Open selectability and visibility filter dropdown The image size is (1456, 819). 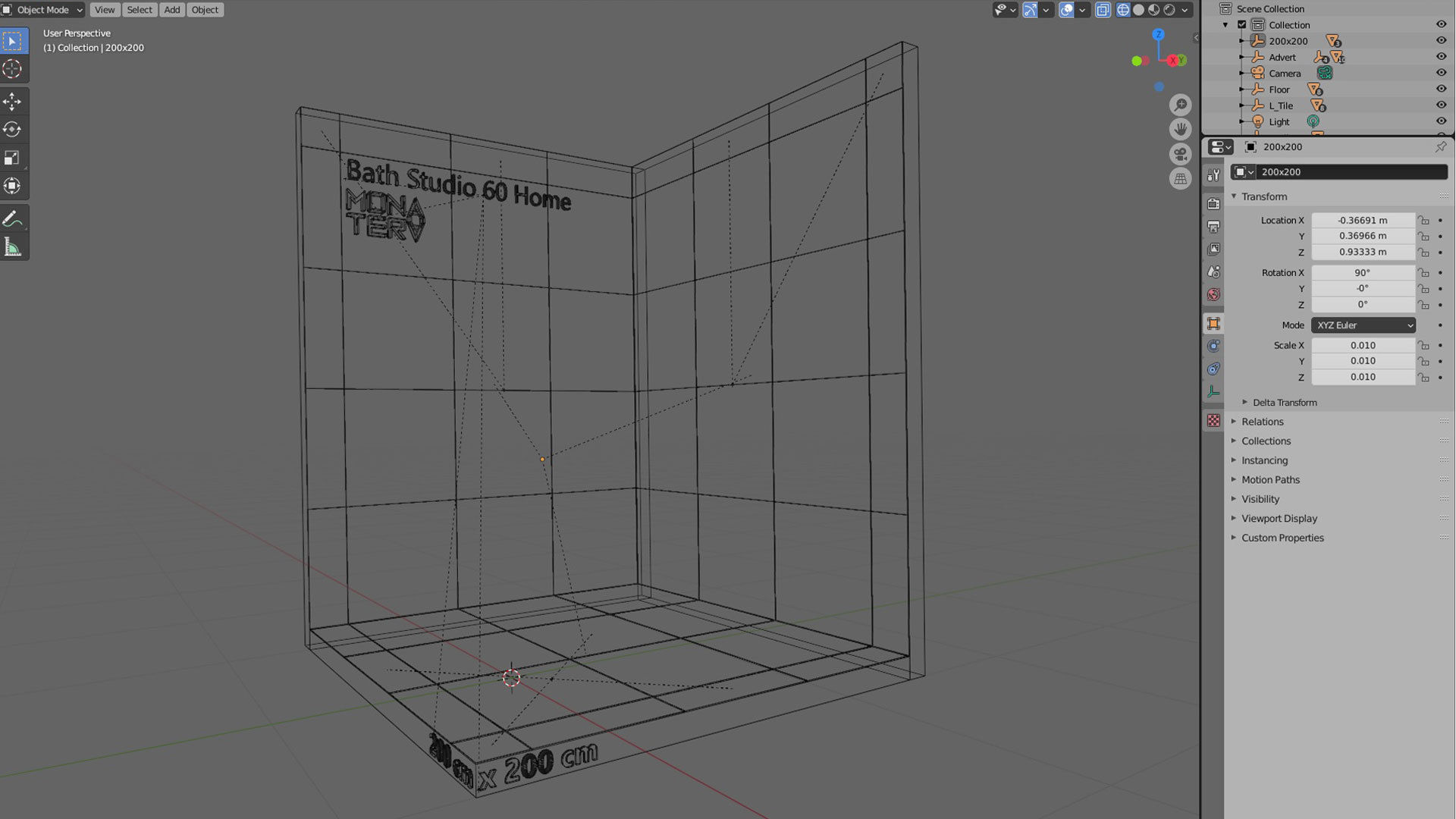1006,10
